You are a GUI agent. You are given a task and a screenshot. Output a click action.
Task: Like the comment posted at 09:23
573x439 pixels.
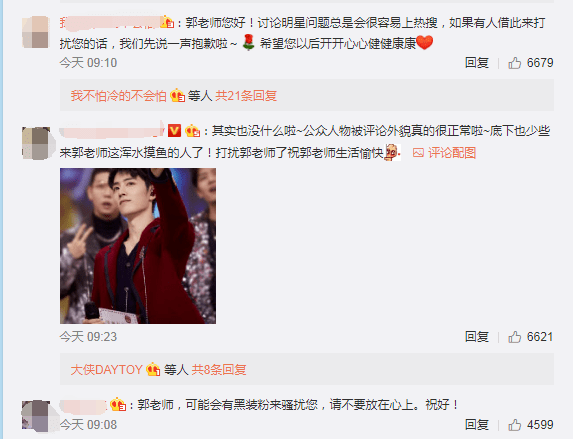click(514, 337)
